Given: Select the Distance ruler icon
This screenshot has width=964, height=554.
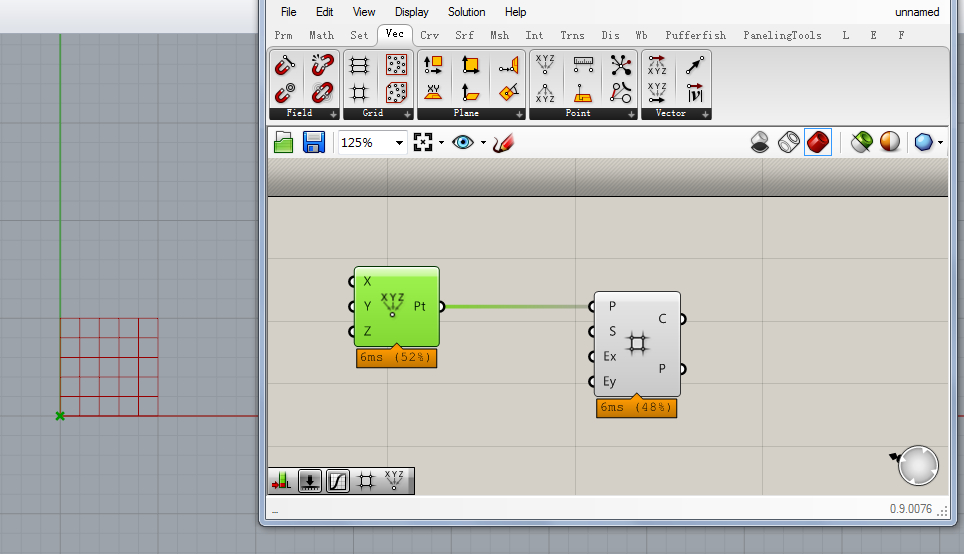Looking at the screenshot, I should click(x=583, y=65).
